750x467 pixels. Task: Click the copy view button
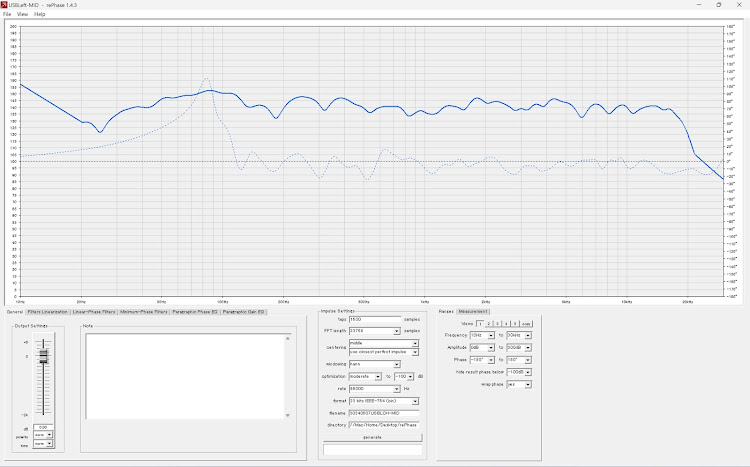[x=526, y=324]
